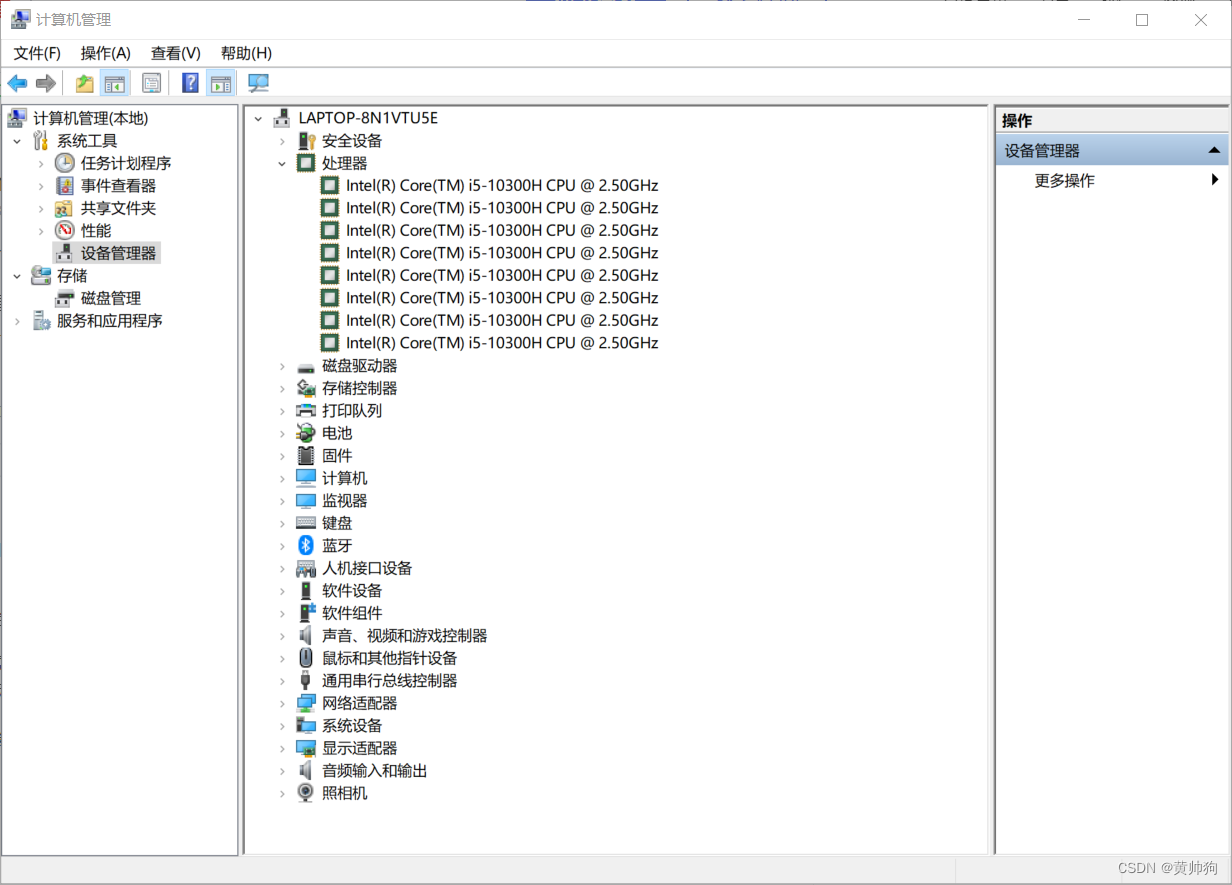Click the 照相机 camera icon

[x=306, y=793]
